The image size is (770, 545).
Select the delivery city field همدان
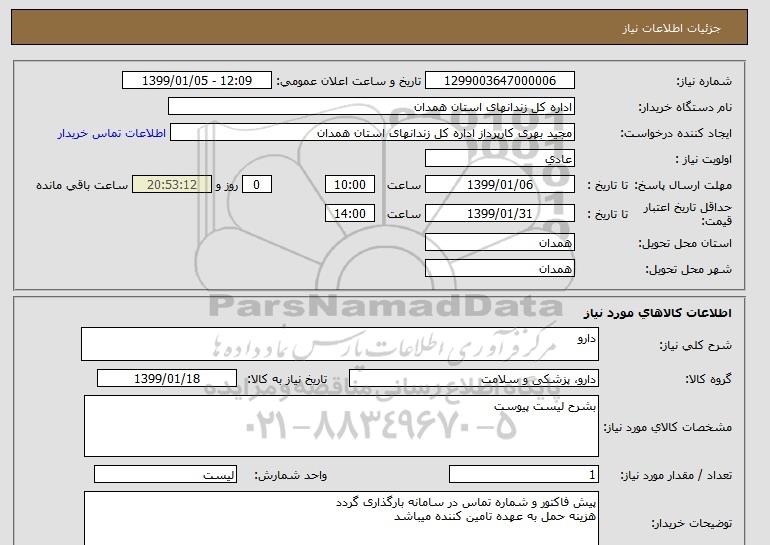point(499,269)
